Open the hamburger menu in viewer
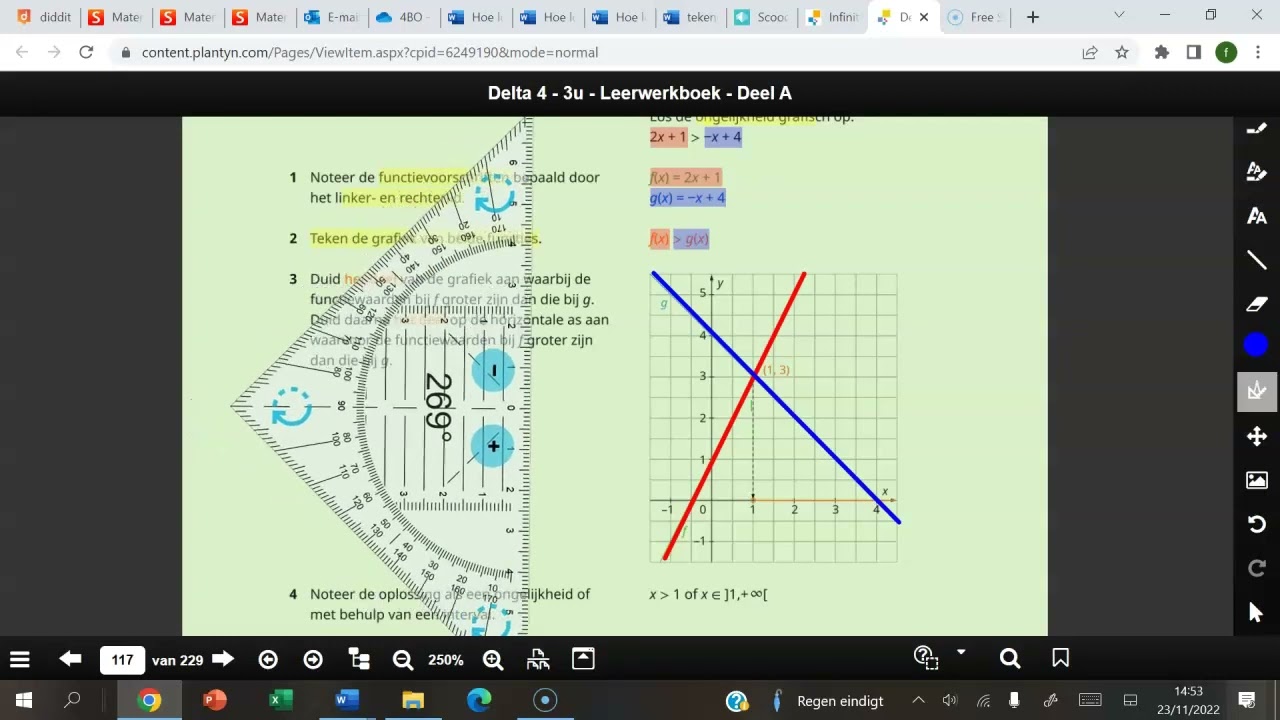This screenshot has height=720, width=1280. coord(19,659)
